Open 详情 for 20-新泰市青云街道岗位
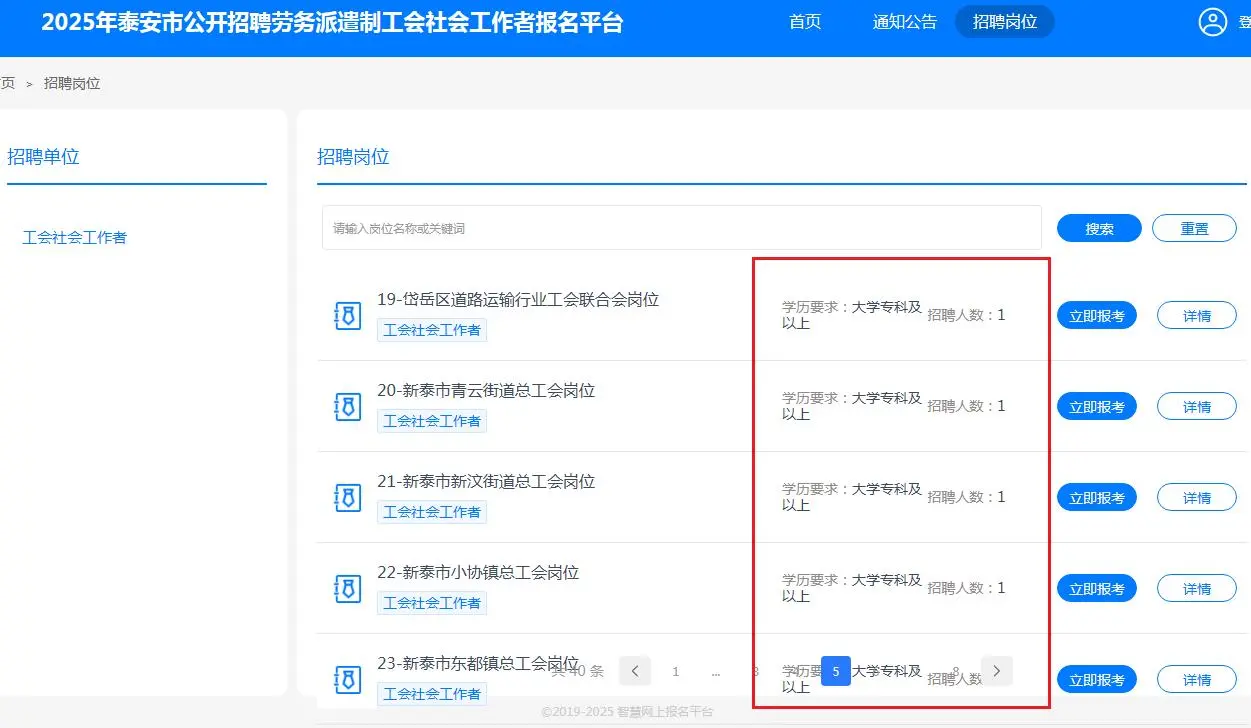The height and width of the screenshot is (728, 1251). [x=1196, y=405]
